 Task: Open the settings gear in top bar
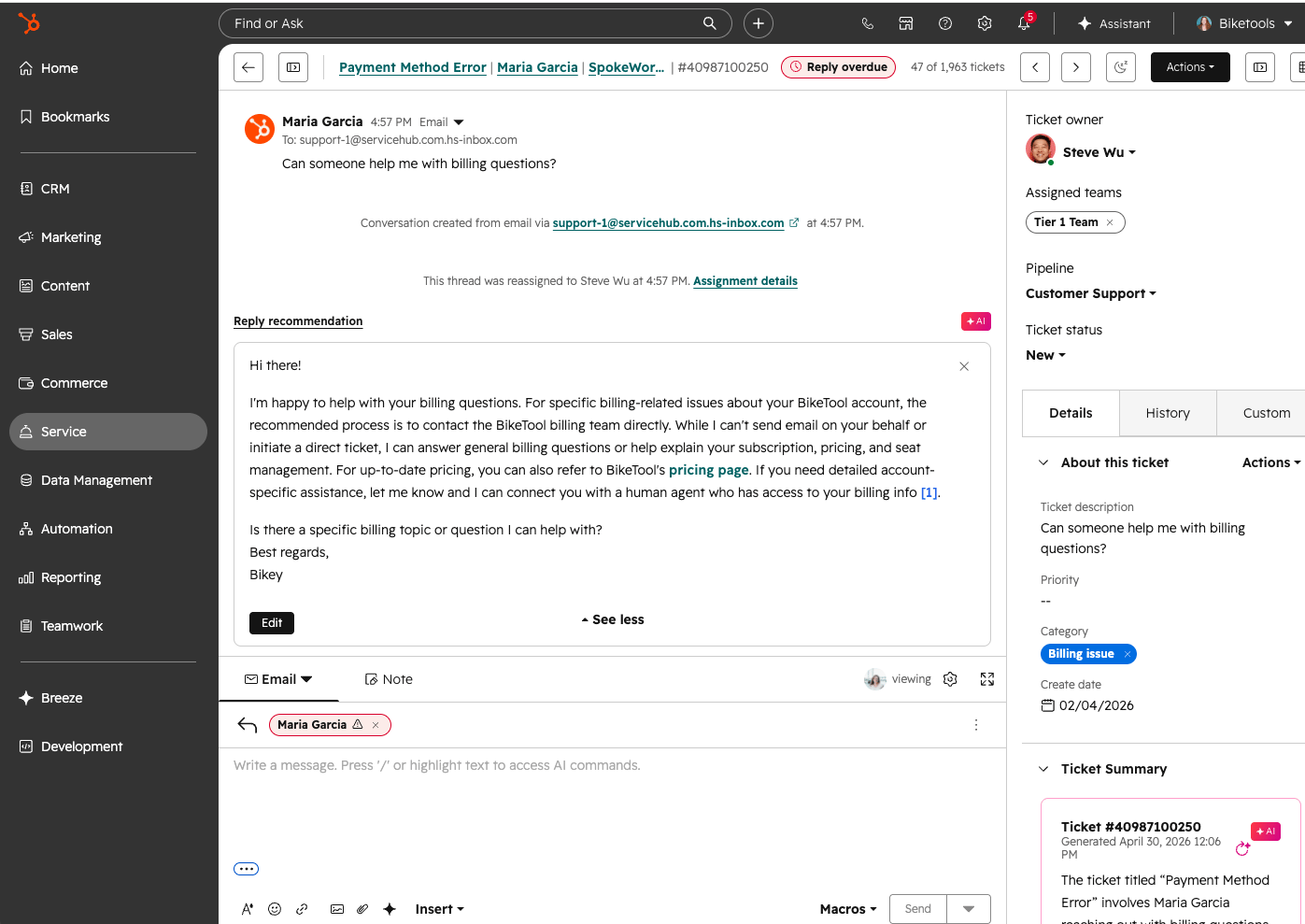[985, 23]
